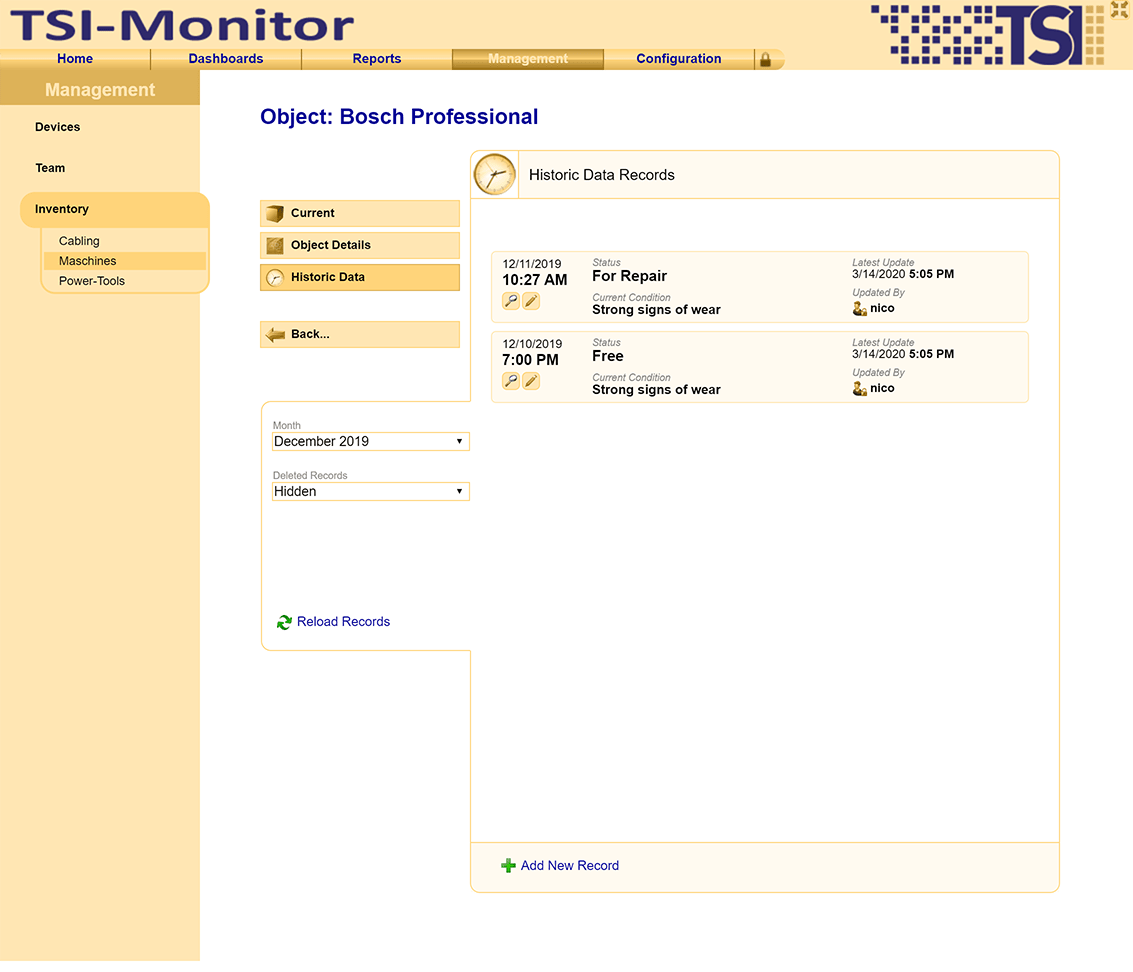Open the Month dropdown showing December 2019
Screen dimensions: 1133x972
click(371, 442)
